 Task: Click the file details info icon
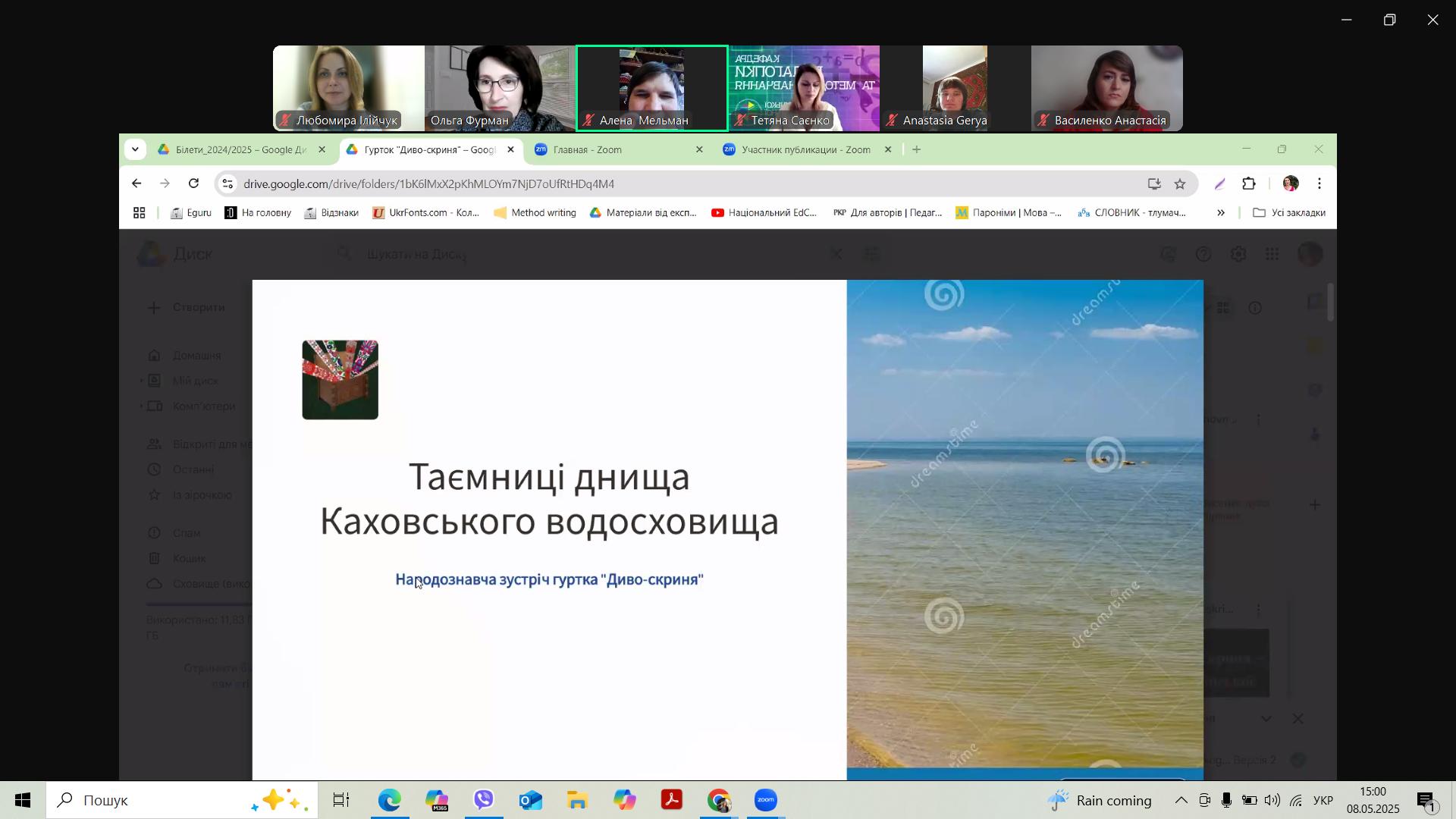click(1256, 308)
